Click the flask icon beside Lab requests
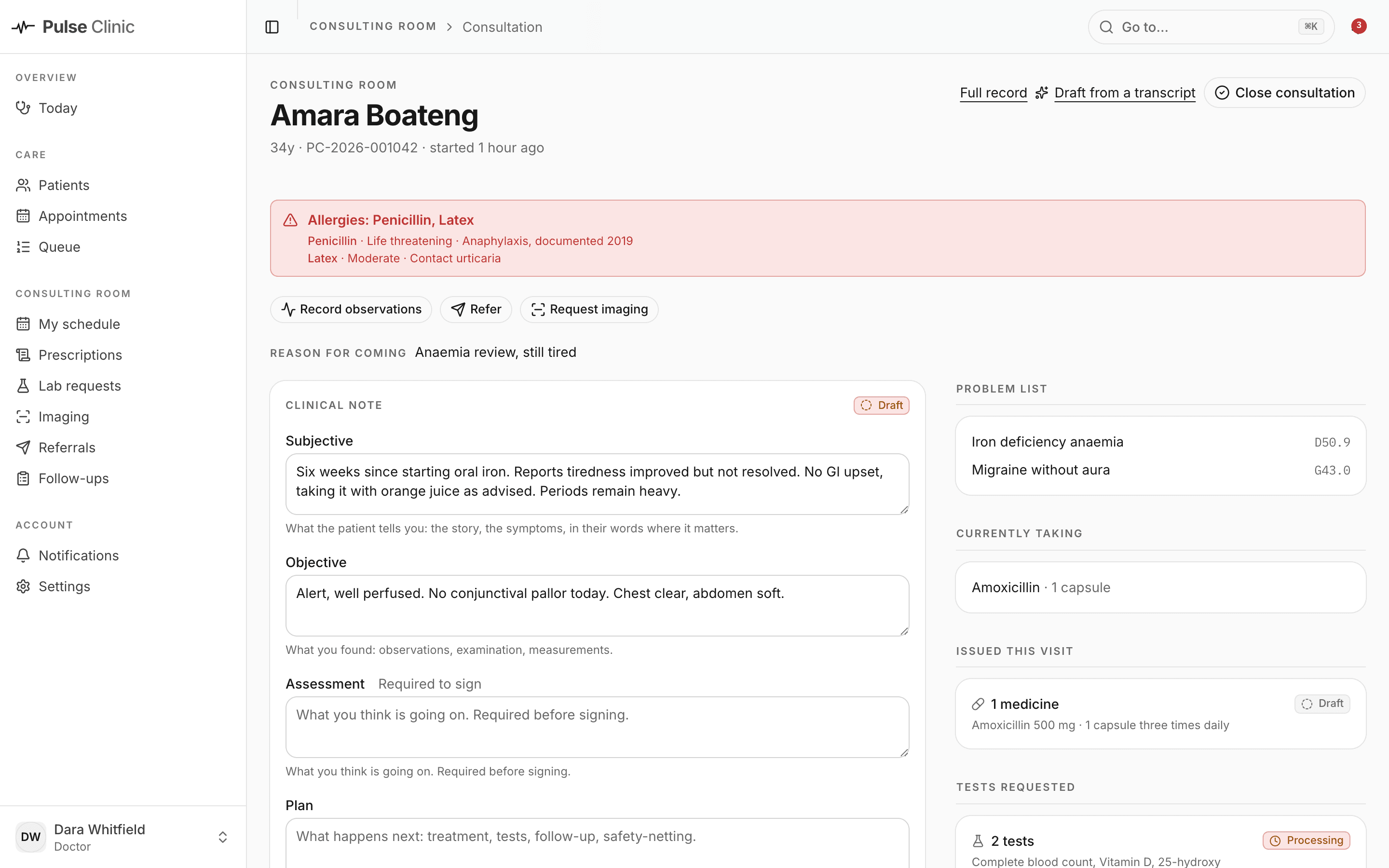1389x868 pixels. click(23, 386)
